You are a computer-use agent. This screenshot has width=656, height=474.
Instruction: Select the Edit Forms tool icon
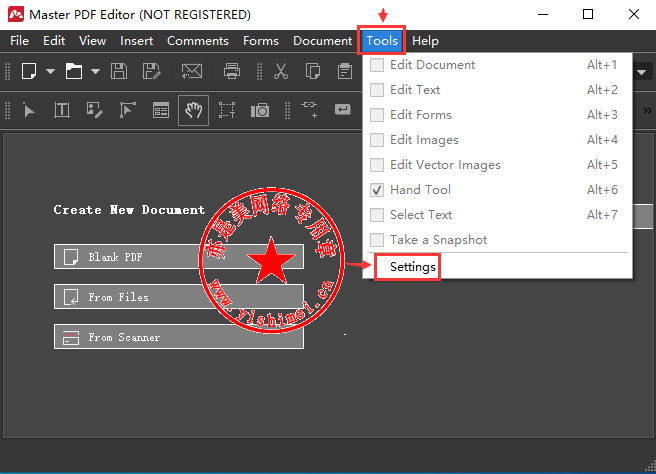coord(161,110)
